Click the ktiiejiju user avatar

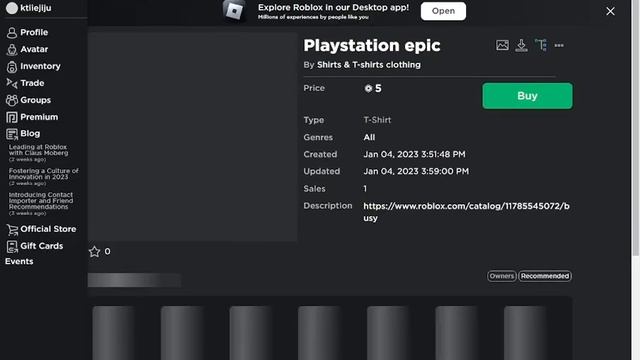[x=12, y=8]
